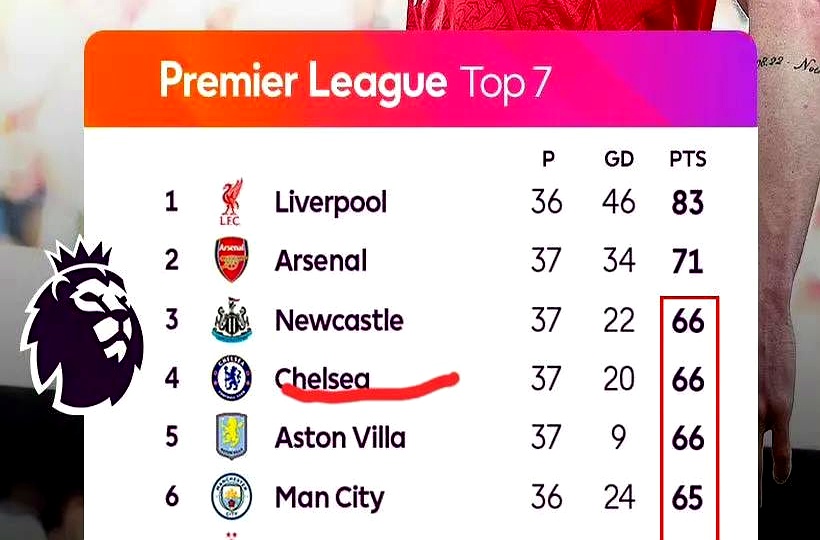Open the Liverpool team name
Image resolution: width=820 pixels, height=540 pixels.
[330, 203]
